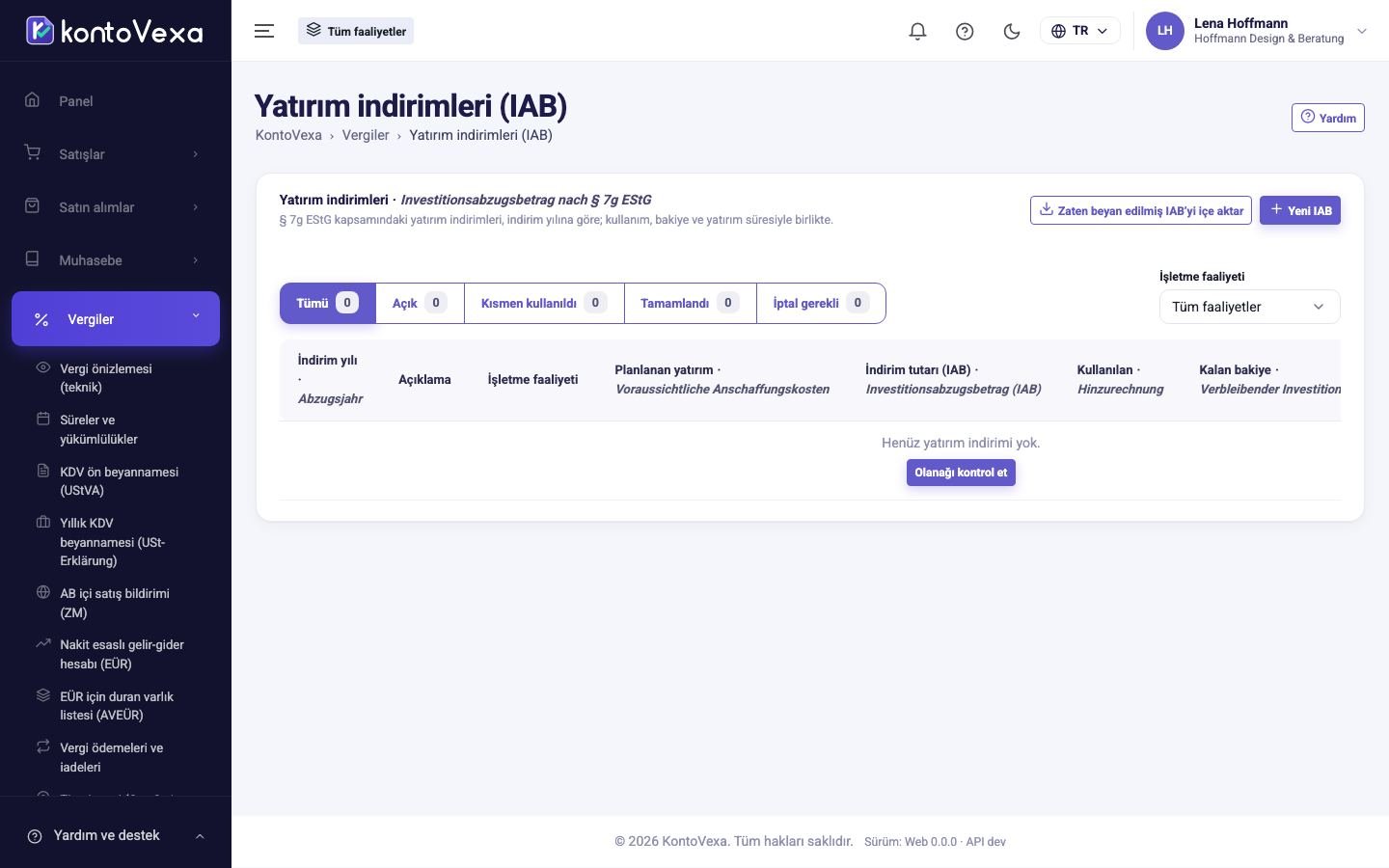Click the Kullanılan column header
The height and width of the screenshot is (868, 1389).
pos(1120,379)
